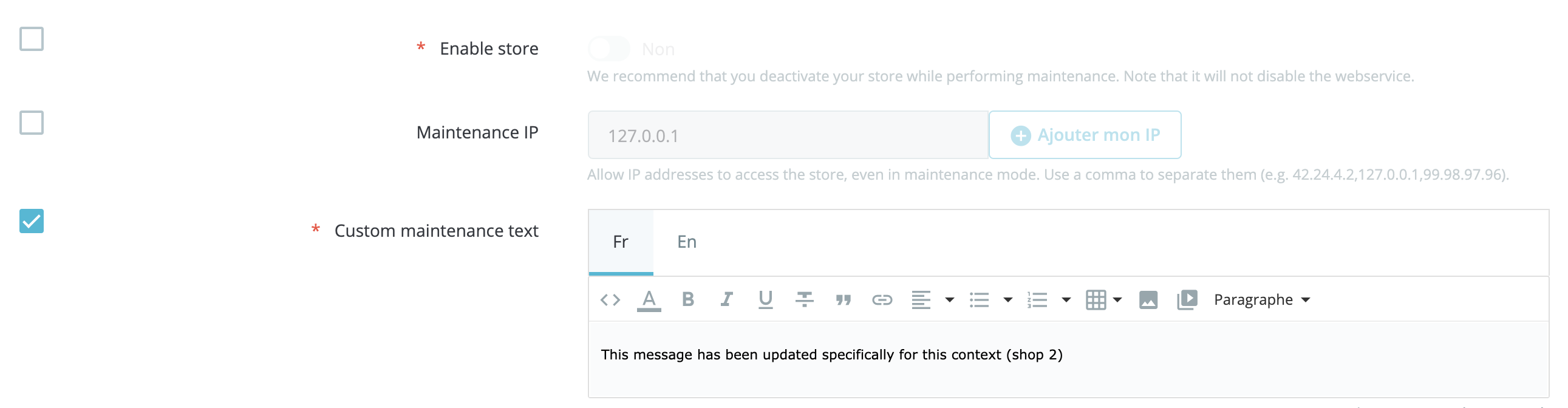
Task: Apply strikethrough formatting
Action: coord(804,299)
